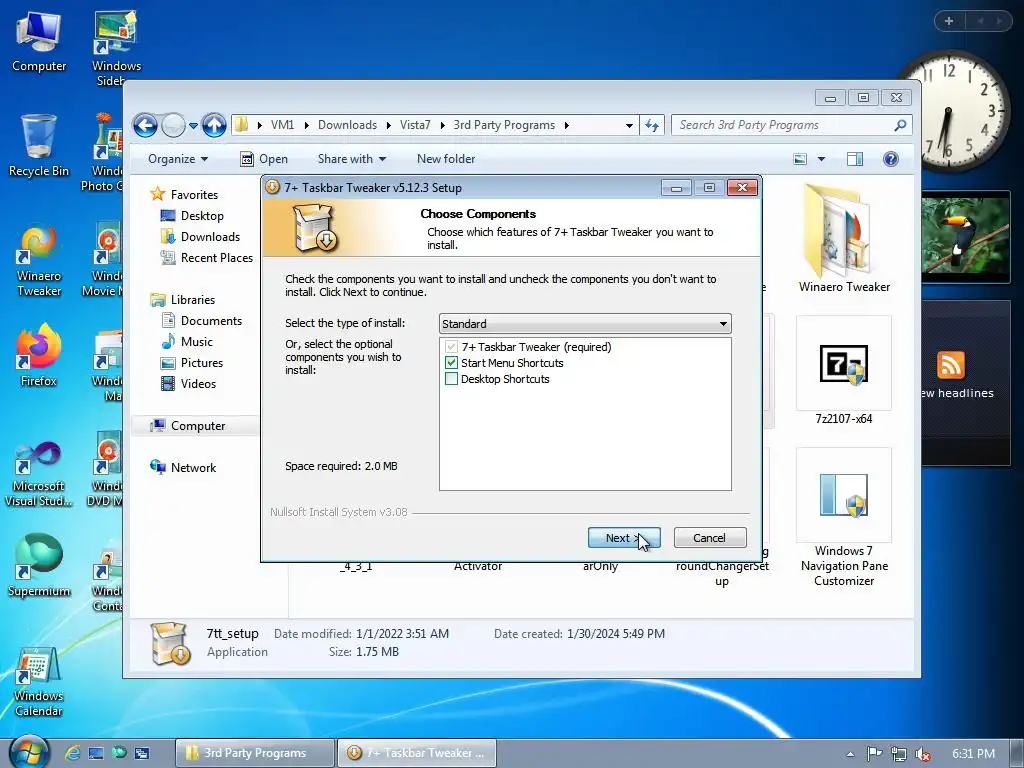This screenshot has height=768, width=1024.
Task: Click the 3rd Party Programs taskbar button
Action: coord(255,753)
